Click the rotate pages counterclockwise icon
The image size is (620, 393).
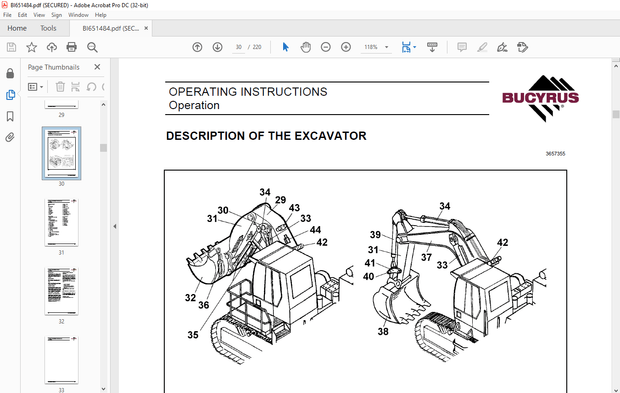(91, 87)
